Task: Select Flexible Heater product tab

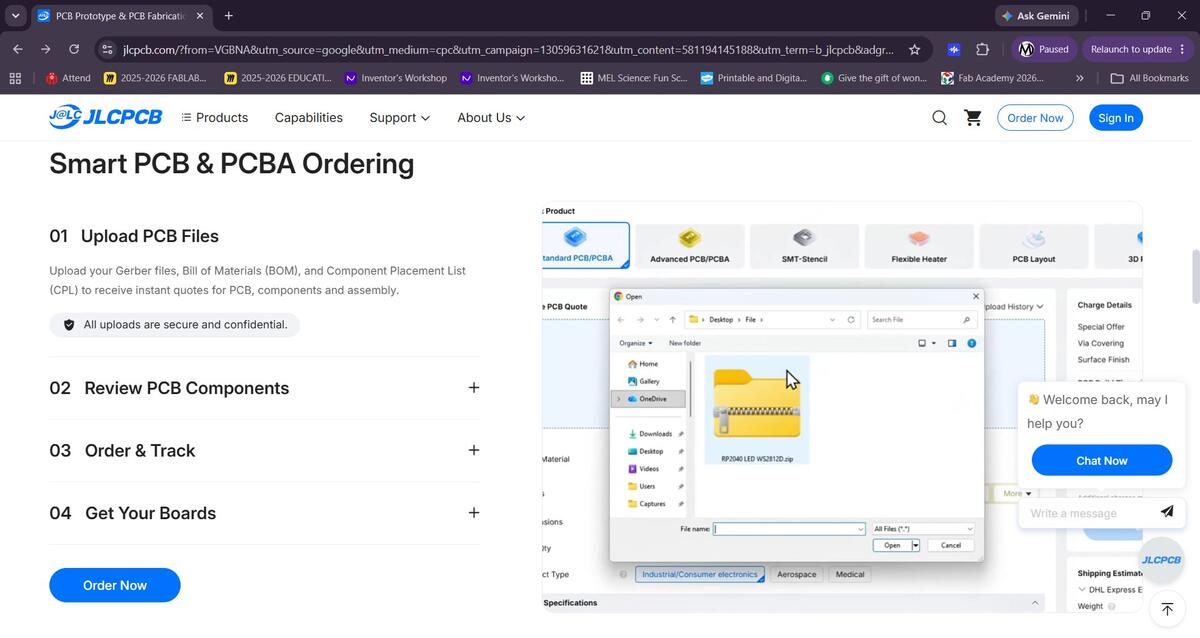Action: (x=919, y=246)
